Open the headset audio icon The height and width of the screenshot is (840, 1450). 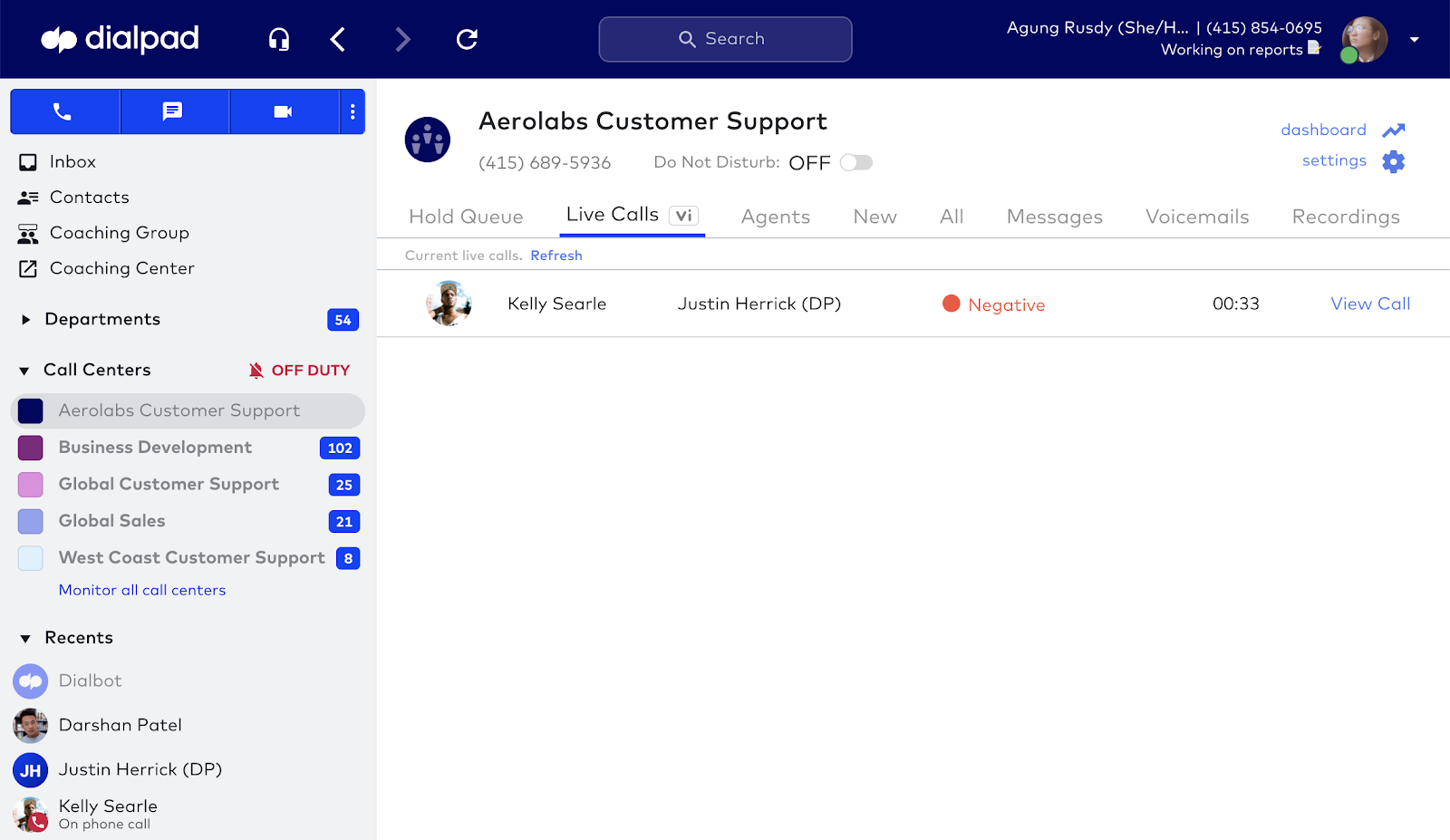tap(279, 39)
